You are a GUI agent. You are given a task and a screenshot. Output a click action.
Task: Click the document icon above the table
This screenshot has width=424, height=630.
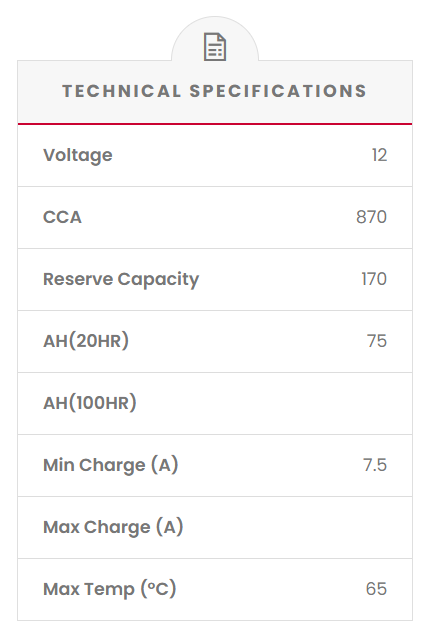tap(215, 47)
